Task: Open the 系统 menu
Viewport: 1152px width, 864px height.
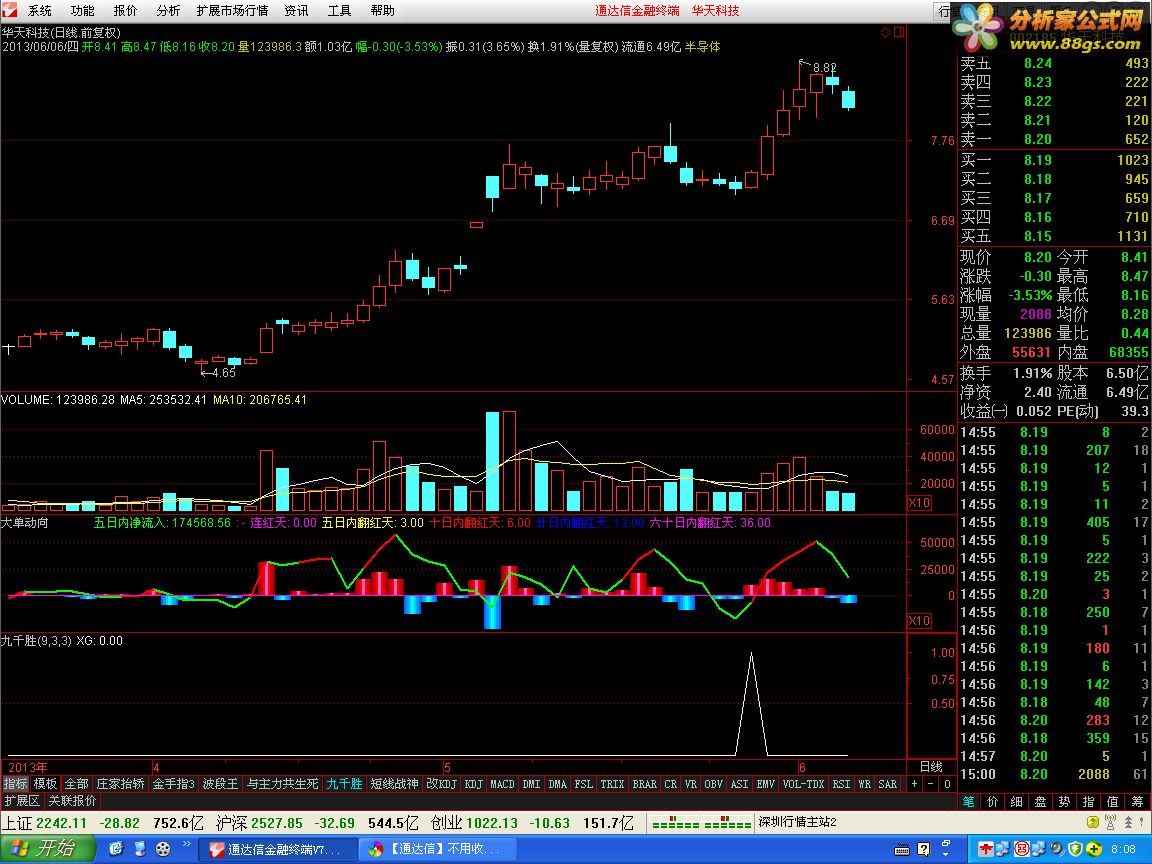Action: pos(40,10)
